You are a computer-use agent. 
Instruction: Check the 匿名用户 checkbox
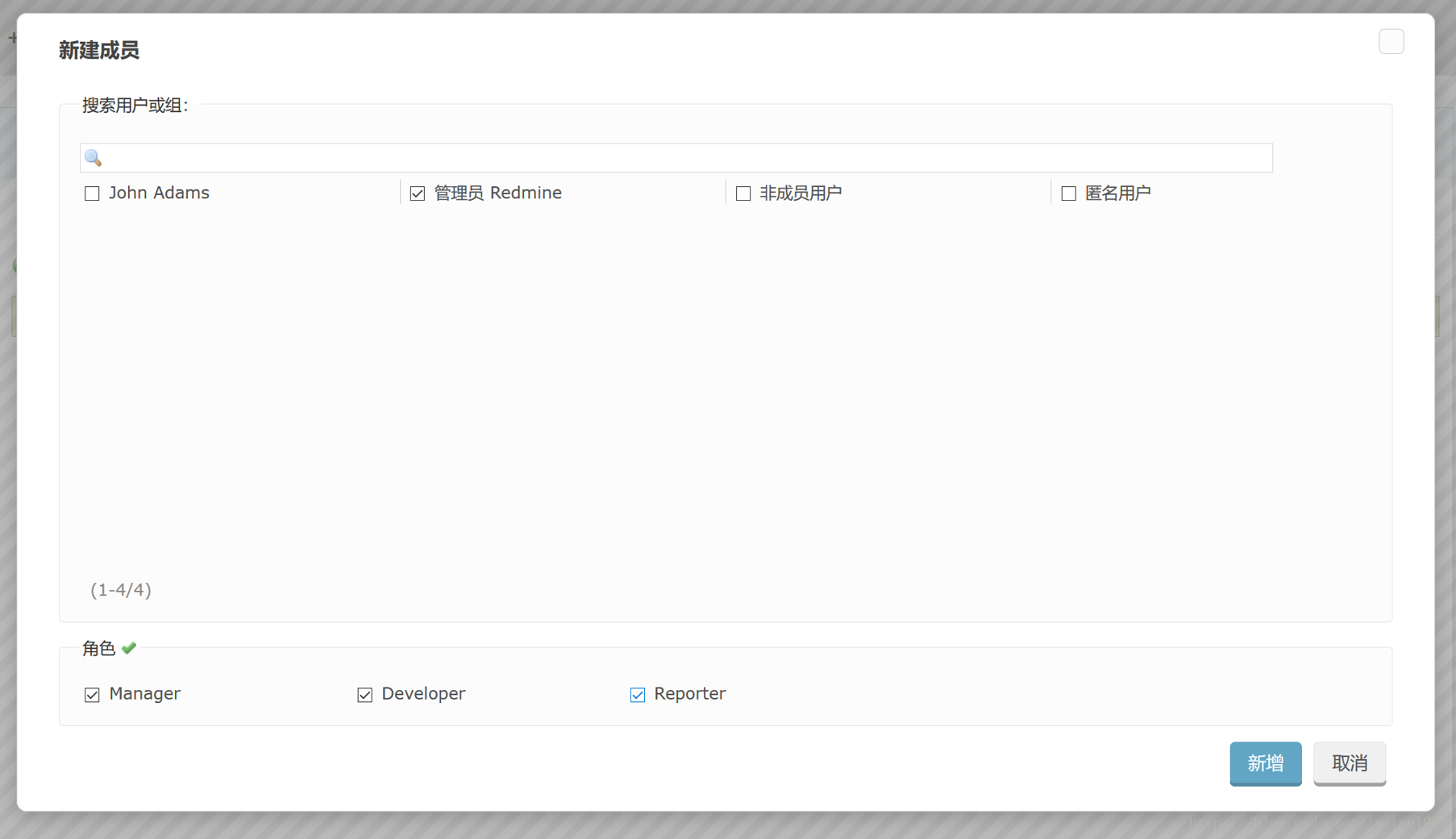[x=1068, y=193]
